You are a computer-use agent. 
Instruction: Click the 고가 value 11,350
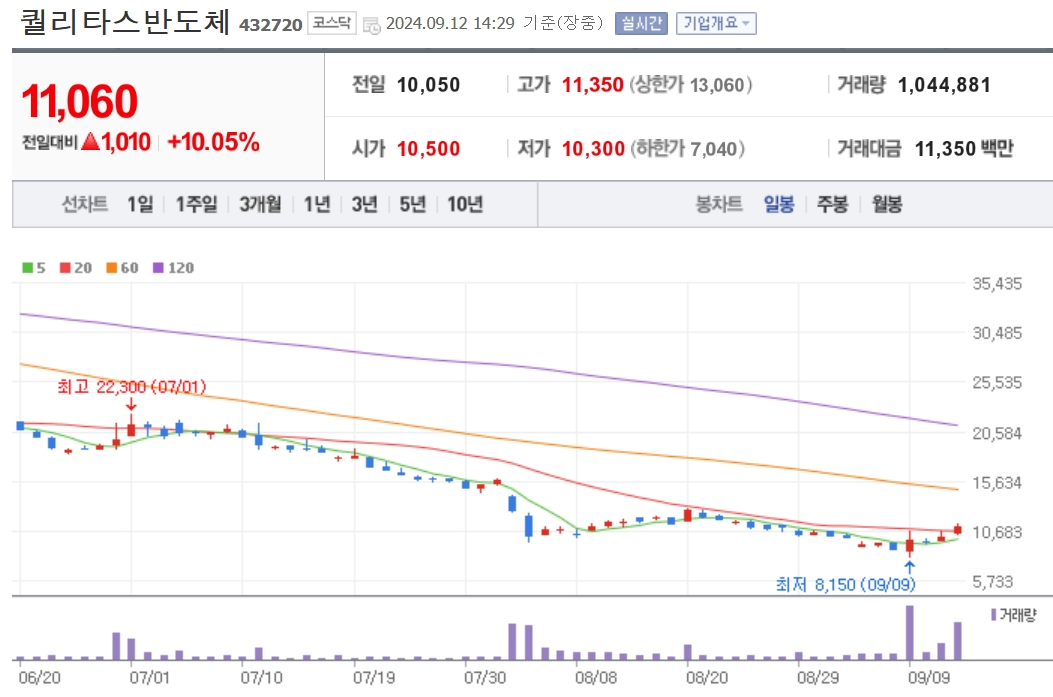[x=592, y=85]
